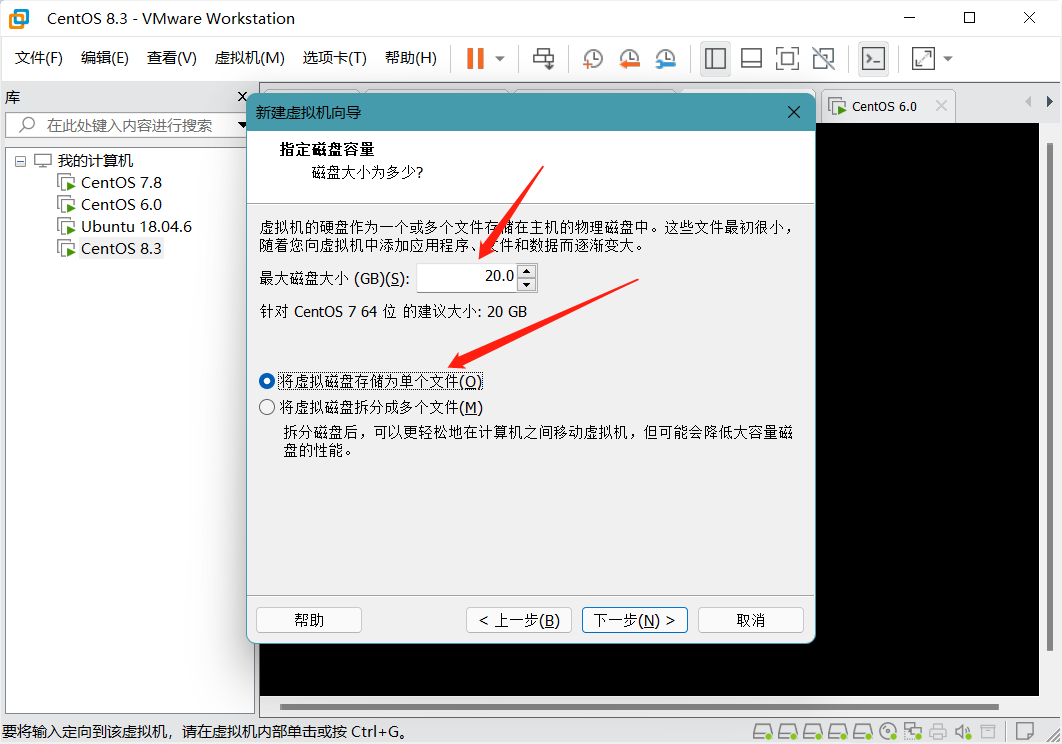Toggle the library sidebar view icon
Screen dimensions: 1062x744
[715, 58]
